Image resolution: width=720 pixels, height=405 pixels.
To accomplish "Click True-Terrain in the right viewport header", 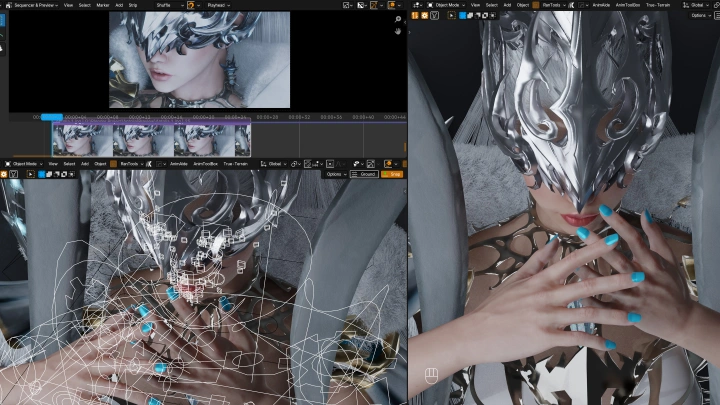I will click(658, 5).
